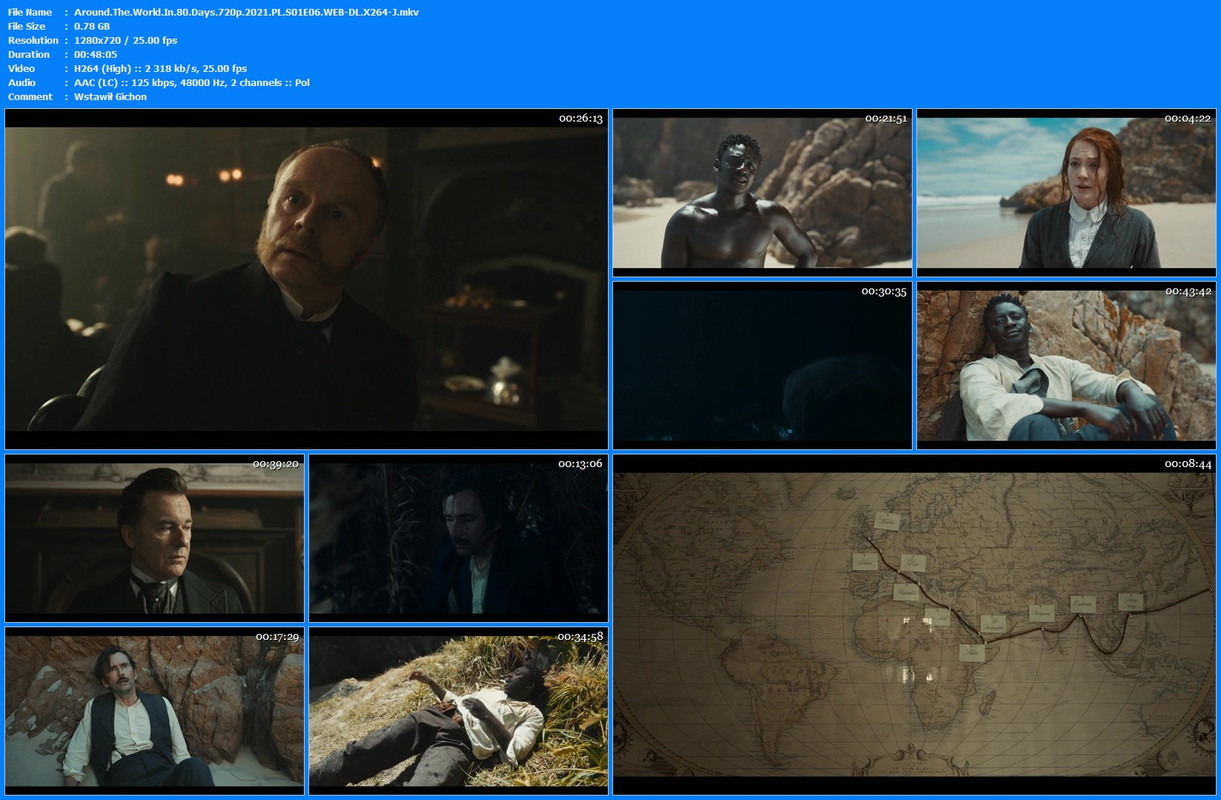Image resolution: width=1221 pixels, height=800 pixels.
Task: Click the Video label
Action: pyautogui.click(x=21, y=68)
